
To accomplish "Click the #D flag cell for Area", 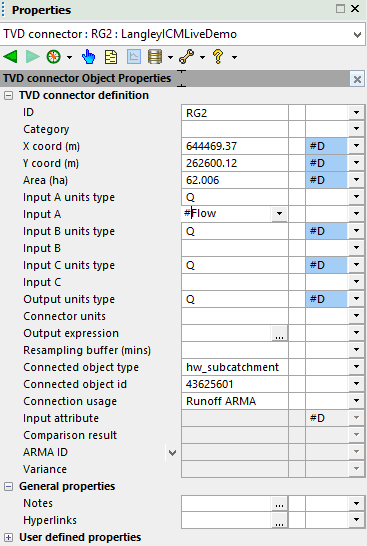I will coord(326,180).
